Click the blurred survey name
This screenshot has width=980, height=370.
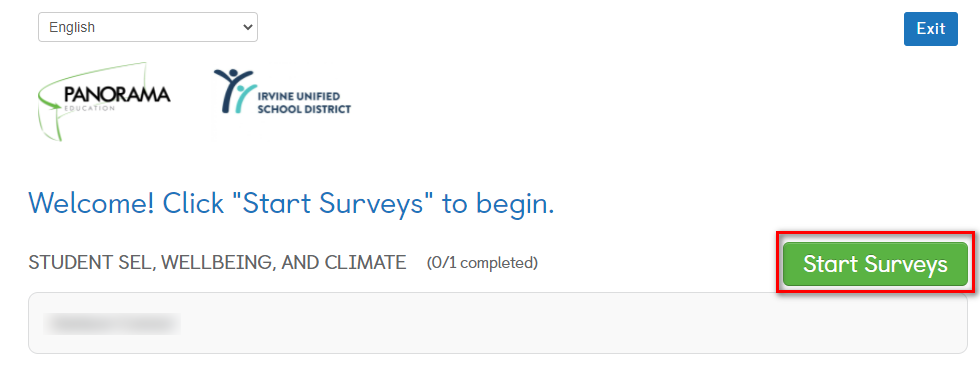click(x=112, y=323)
